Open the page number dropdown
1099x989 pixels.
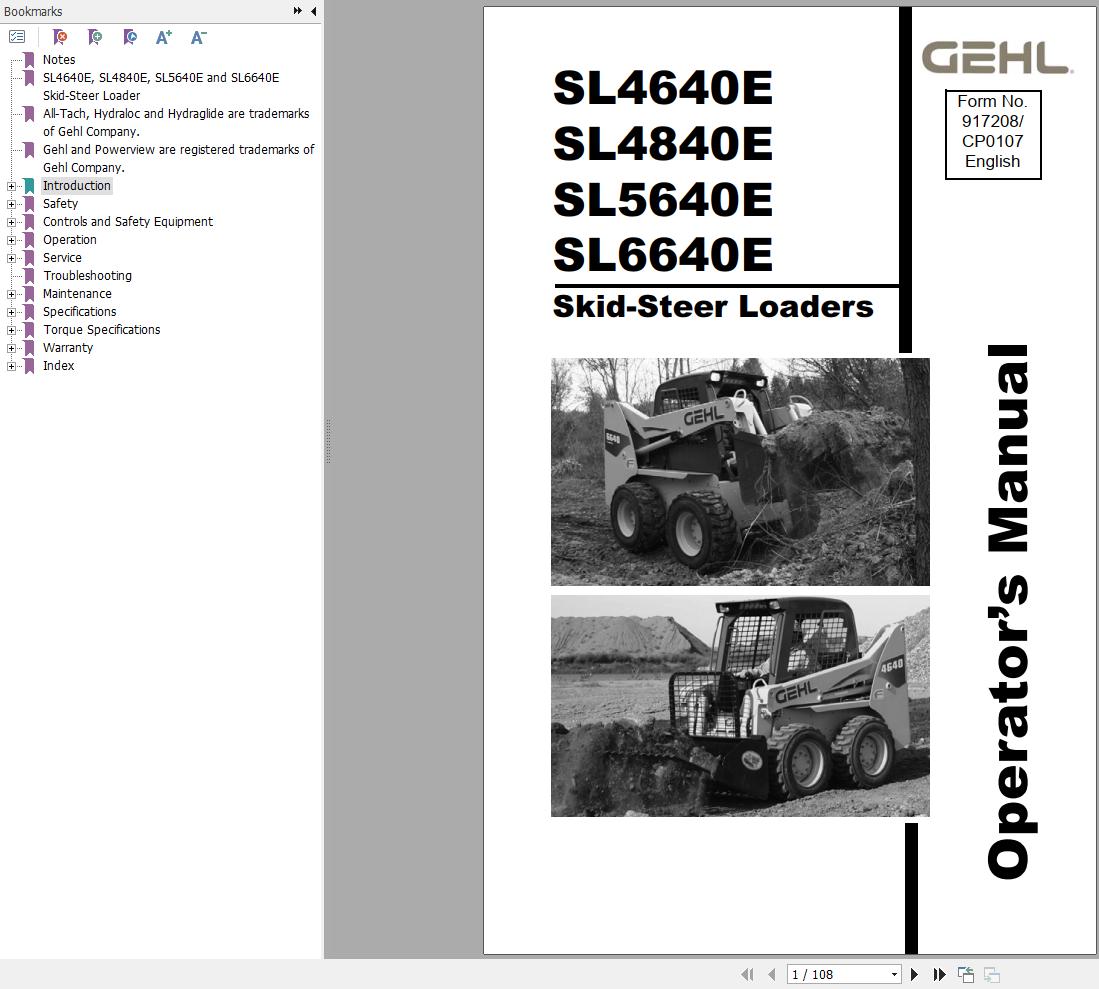click(894, 974)
